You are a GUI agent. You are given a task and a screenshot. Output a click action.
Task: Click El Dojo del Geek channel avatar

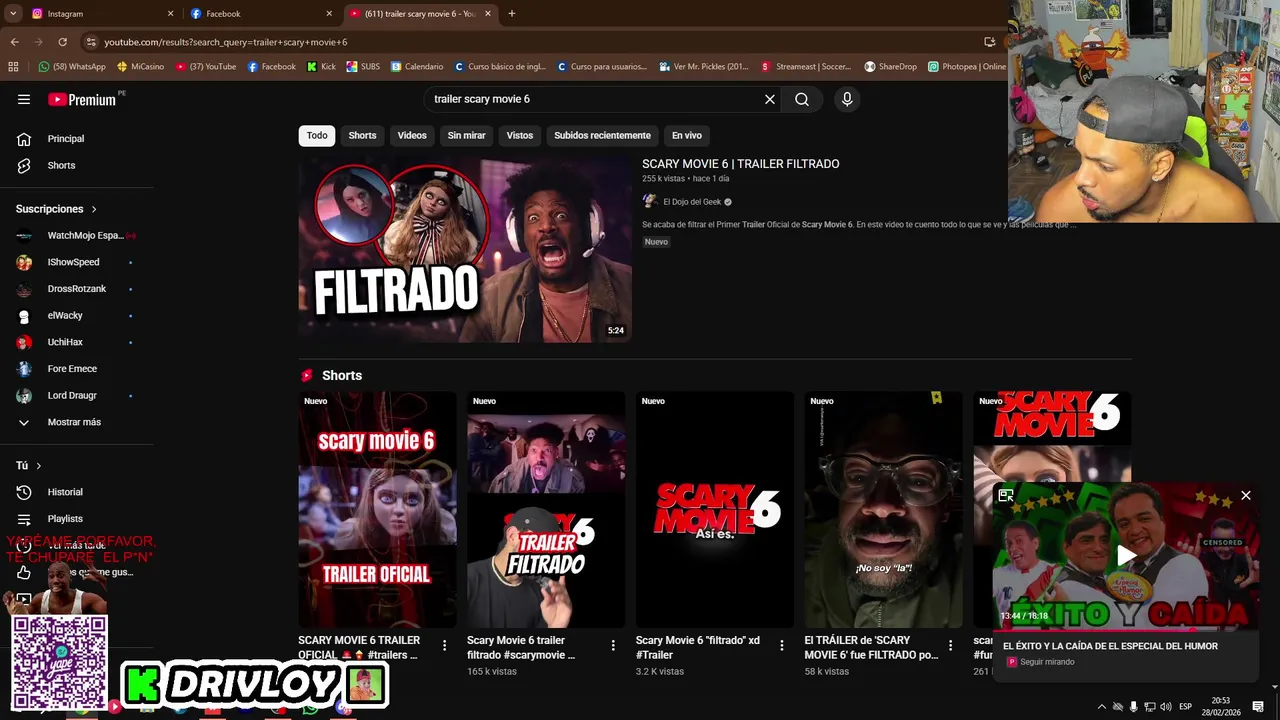[650, 201]
